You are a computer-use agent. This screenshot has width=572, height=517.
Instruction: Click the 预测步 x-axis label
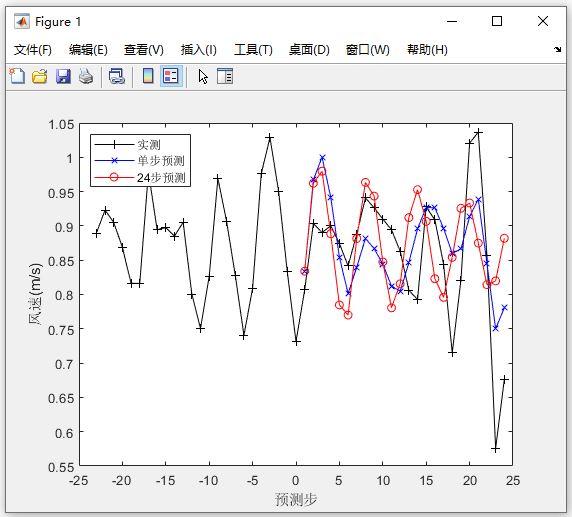(x=296, y=499)
